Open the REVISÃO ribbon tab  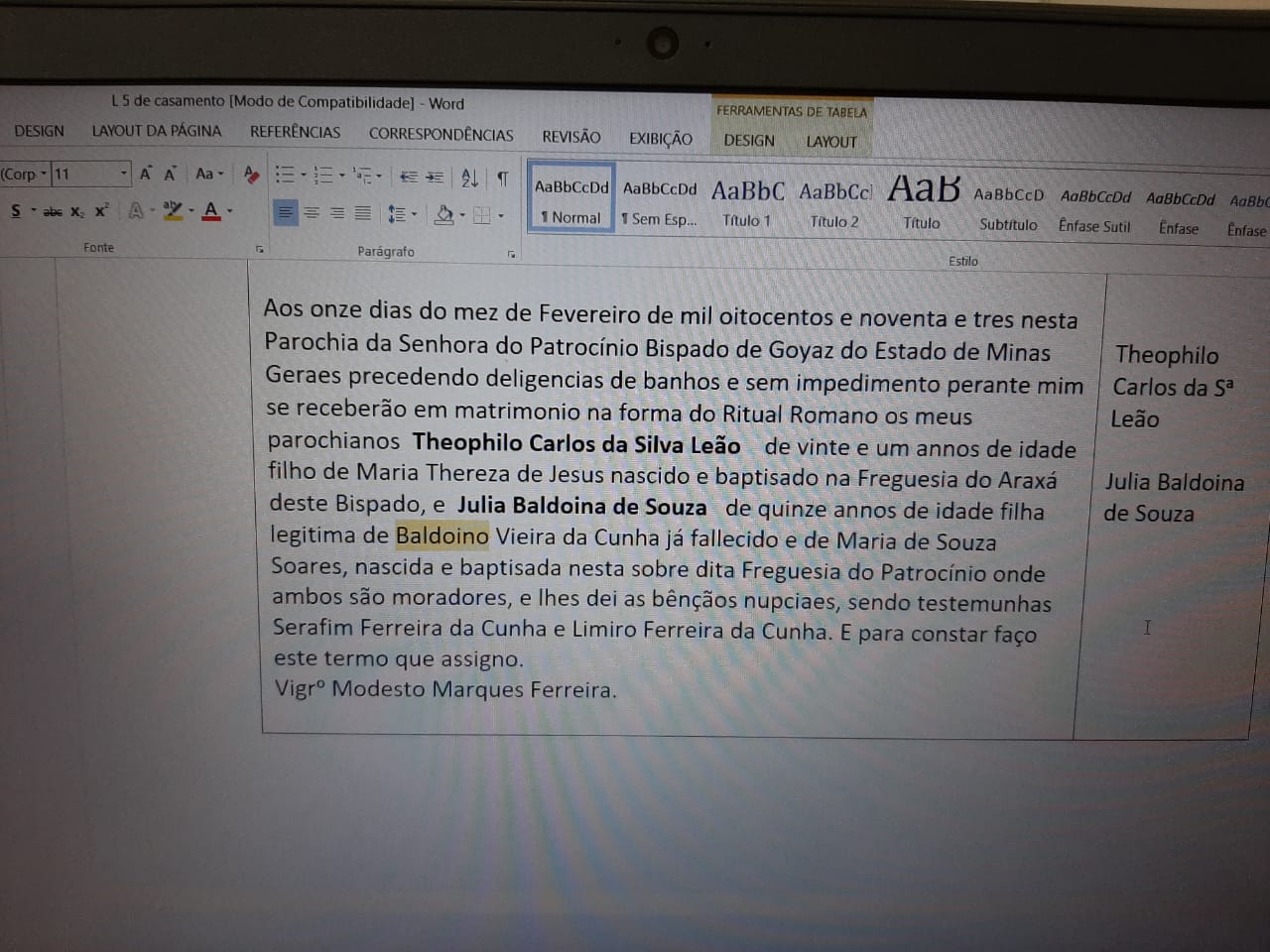pos(571,137)
